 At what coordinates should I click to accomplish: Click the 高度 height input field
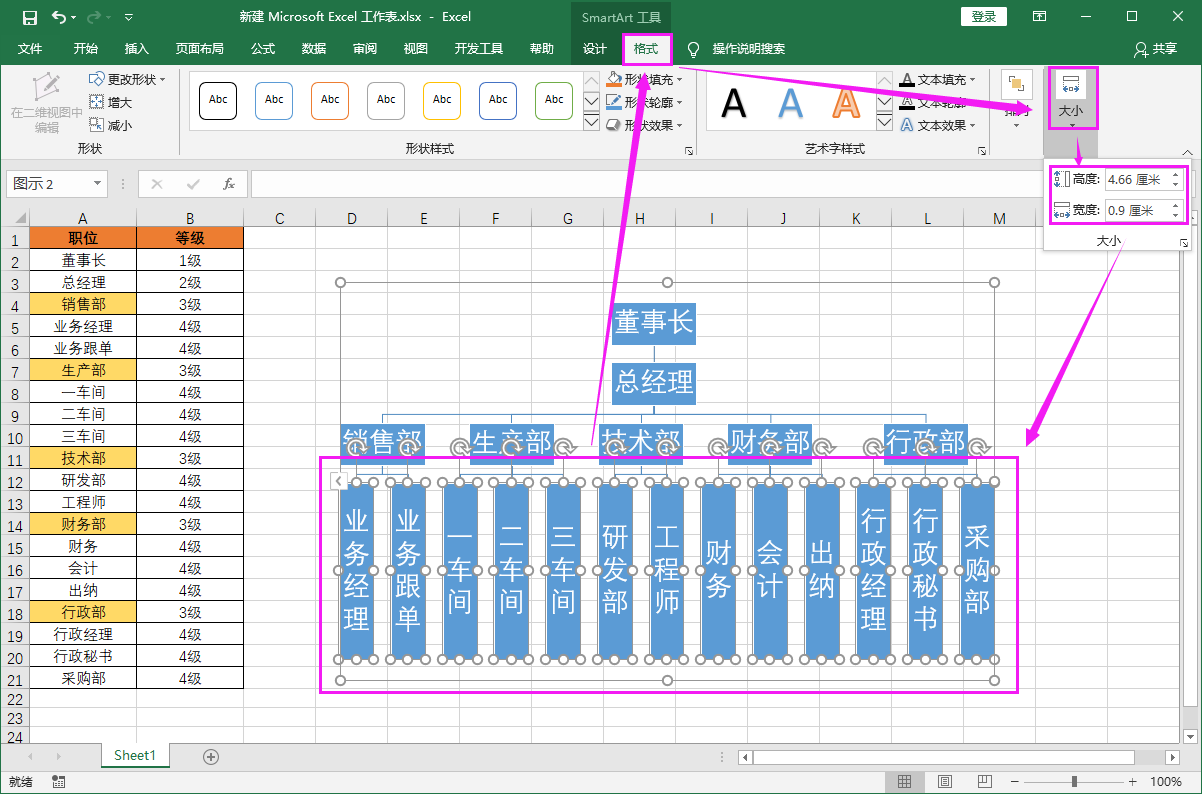coord(1135,179)
